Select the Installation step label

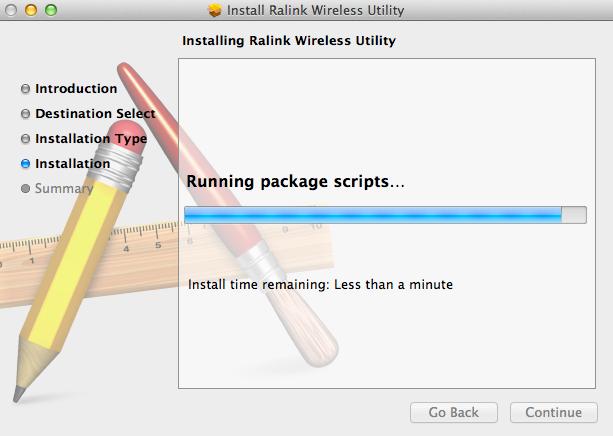click(x=73, y=164)
